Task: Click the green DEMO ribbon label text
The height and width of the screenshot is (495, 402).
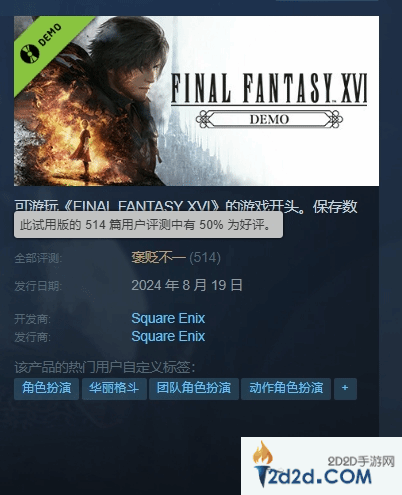Action: pos(50,35)
